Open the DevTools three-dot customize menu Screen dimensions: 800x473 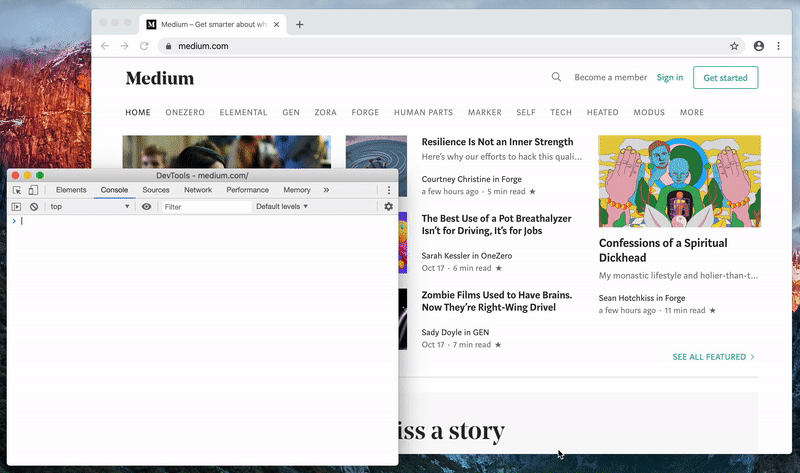pyautogui.click(x=389, y=190)
